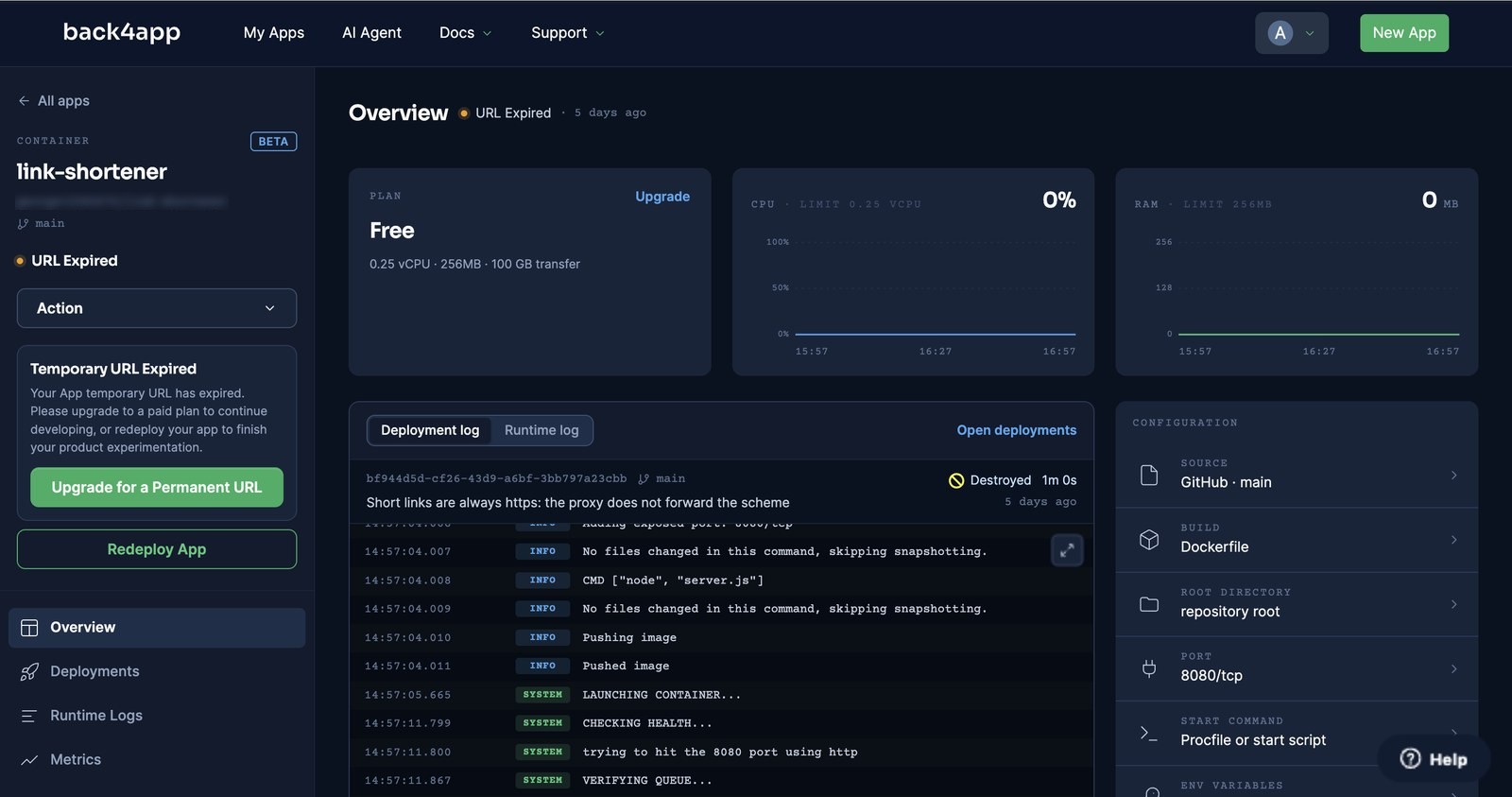Select Deployments in the sidebar

click(x=157, y=671)
